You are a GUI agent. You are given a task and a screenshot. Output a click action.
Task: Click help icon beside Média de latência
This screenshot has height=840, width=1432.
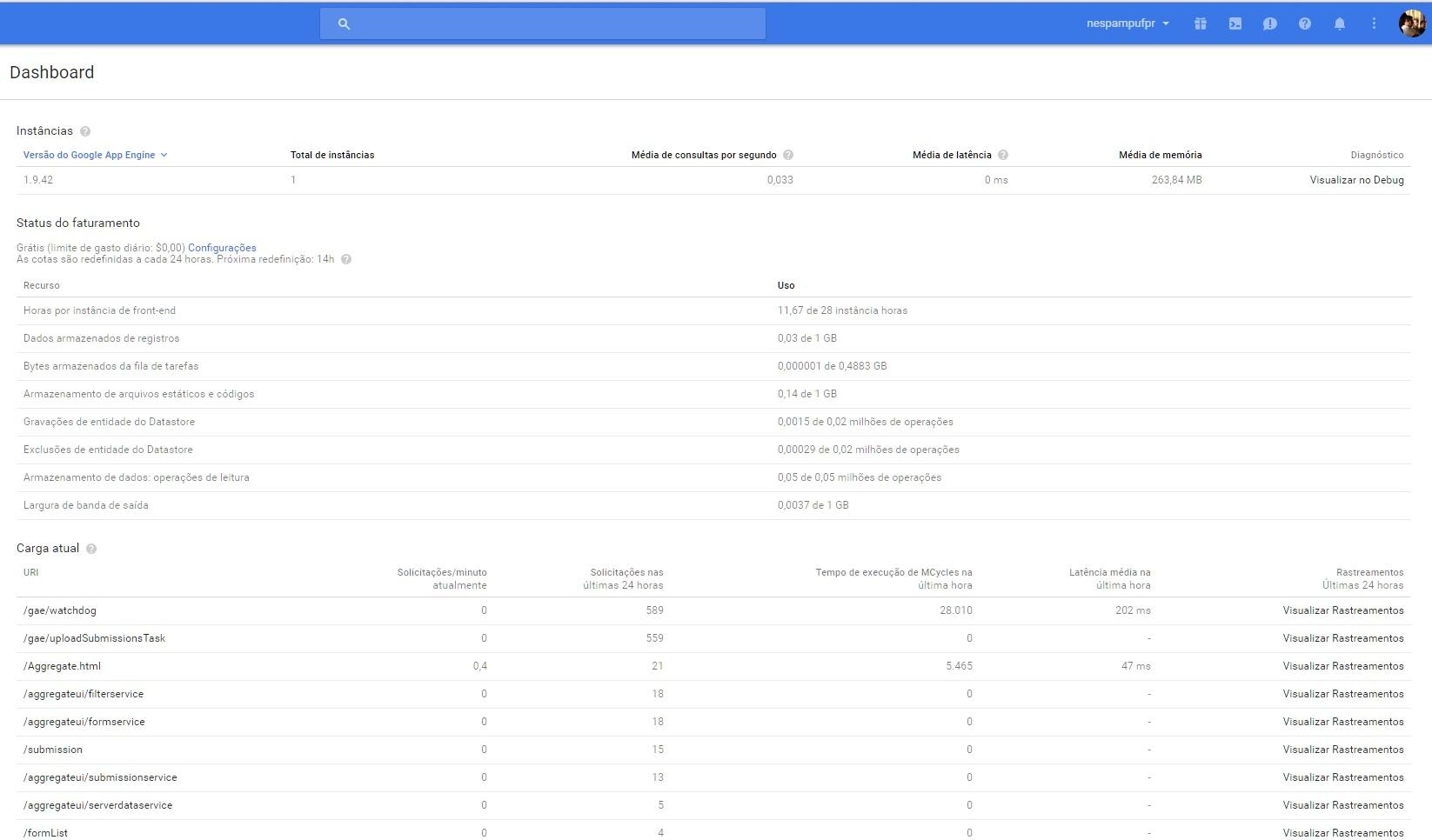1003,155
